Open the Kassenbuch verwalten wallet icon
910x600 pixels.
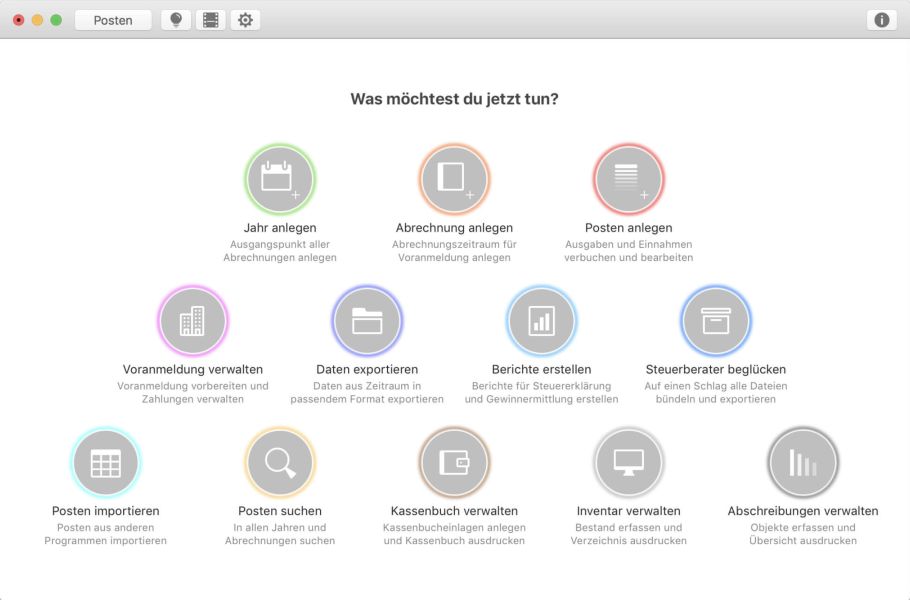click(x=454, y=462)
